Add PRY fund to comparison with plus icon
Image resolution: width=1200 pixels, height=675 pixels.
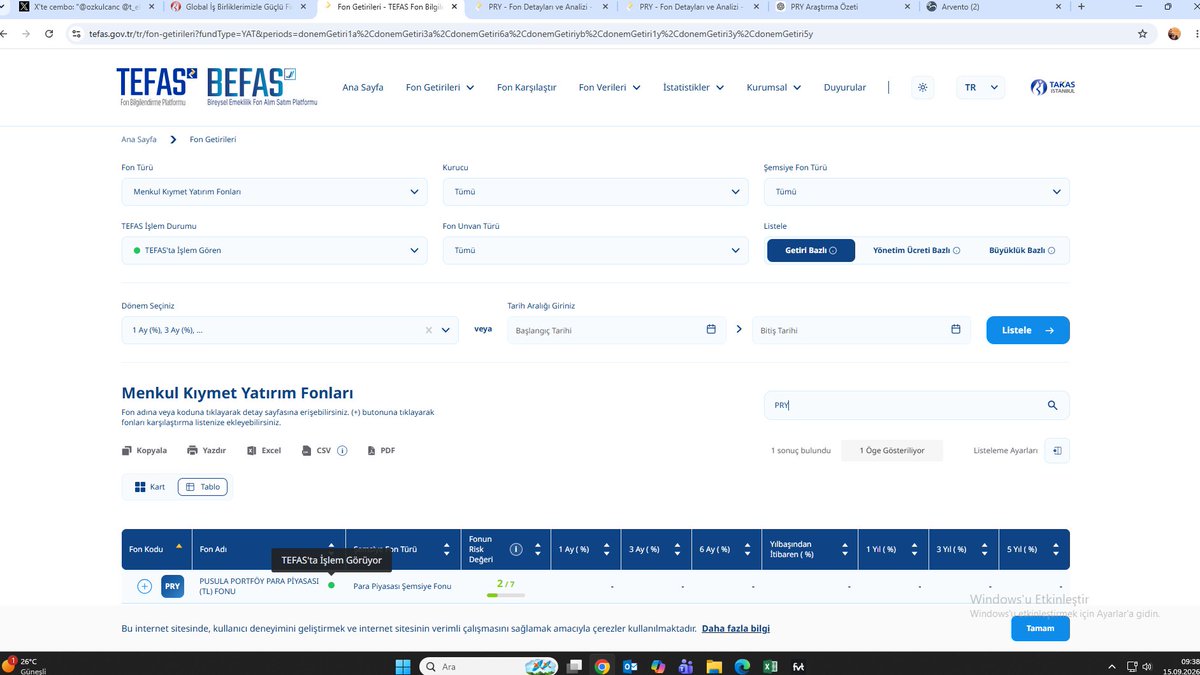pos(144,586)
